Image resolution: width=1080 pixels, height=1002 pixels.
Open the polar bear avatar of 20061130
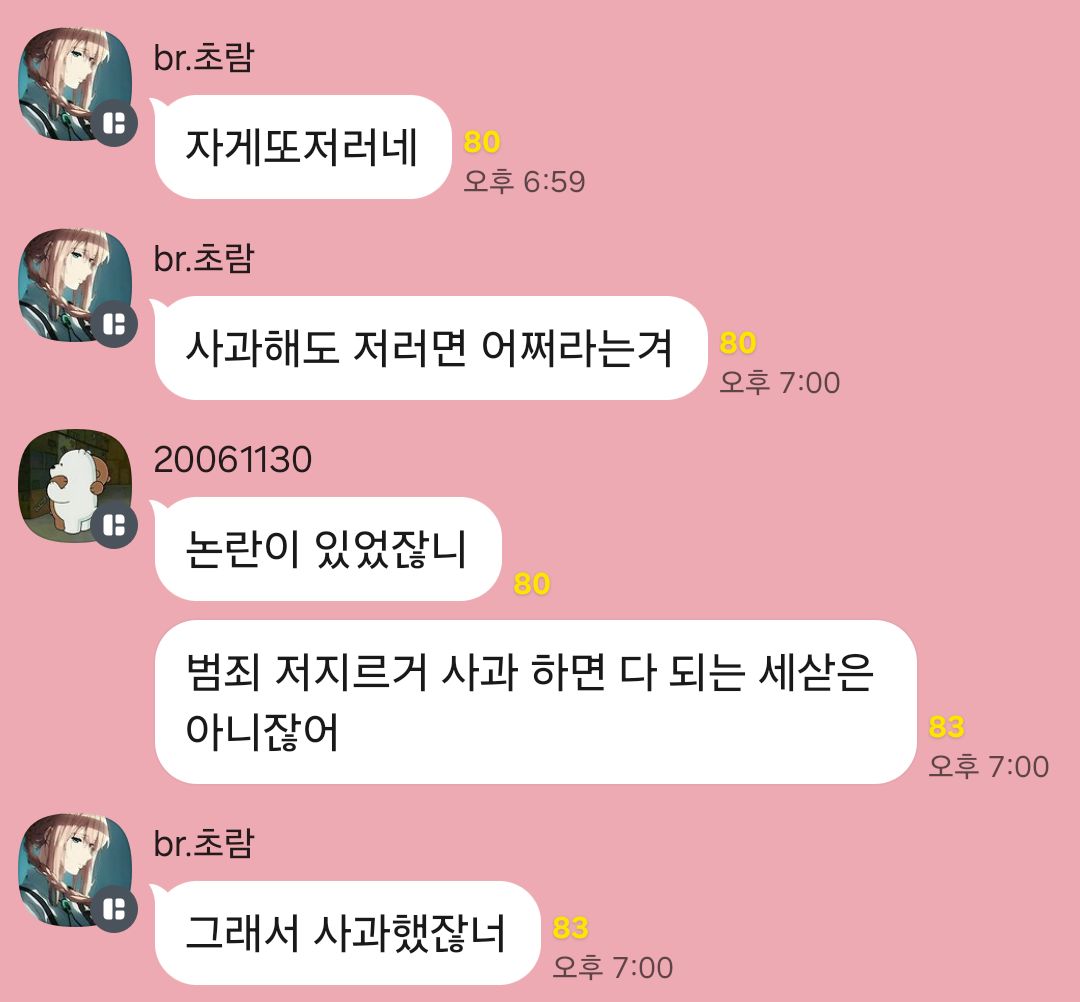74,486
